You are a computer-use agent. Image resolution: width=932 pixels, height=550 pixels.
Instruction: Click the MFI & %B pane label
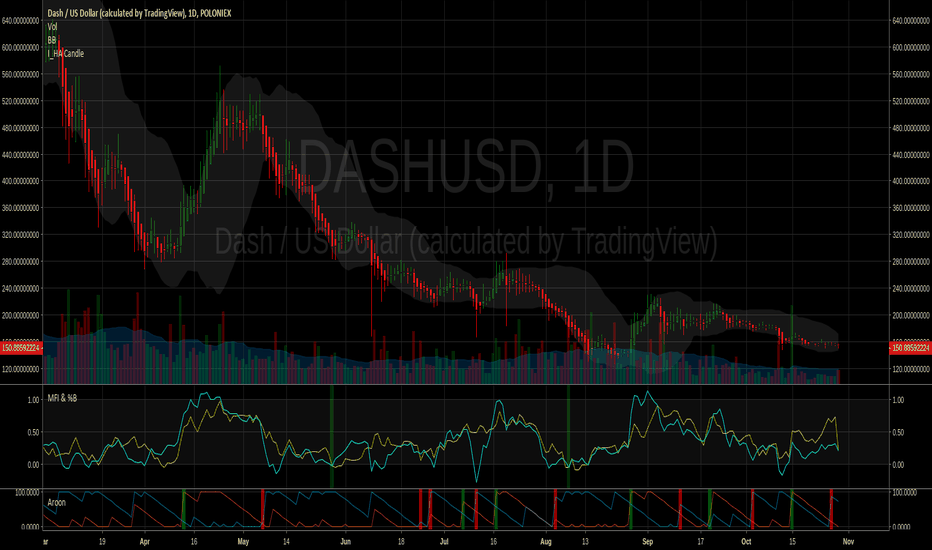62,398
